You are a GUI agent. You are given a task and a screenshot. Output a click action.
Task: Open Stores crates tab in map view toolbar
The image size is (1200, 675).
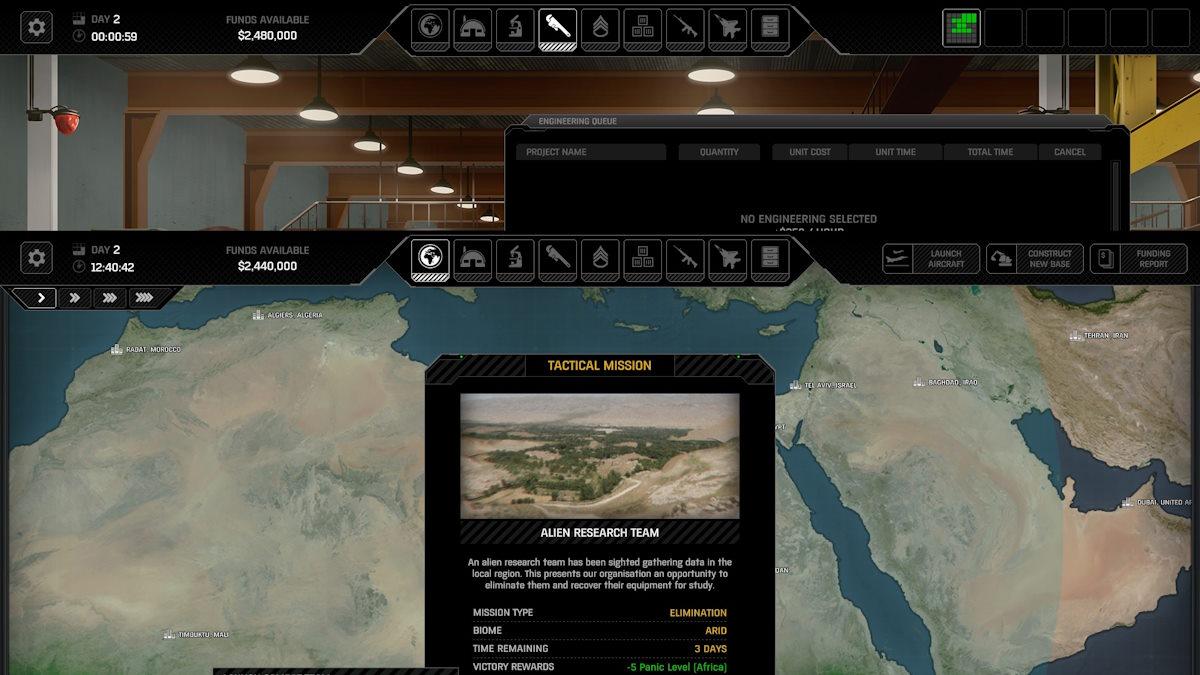pos(642,259)
